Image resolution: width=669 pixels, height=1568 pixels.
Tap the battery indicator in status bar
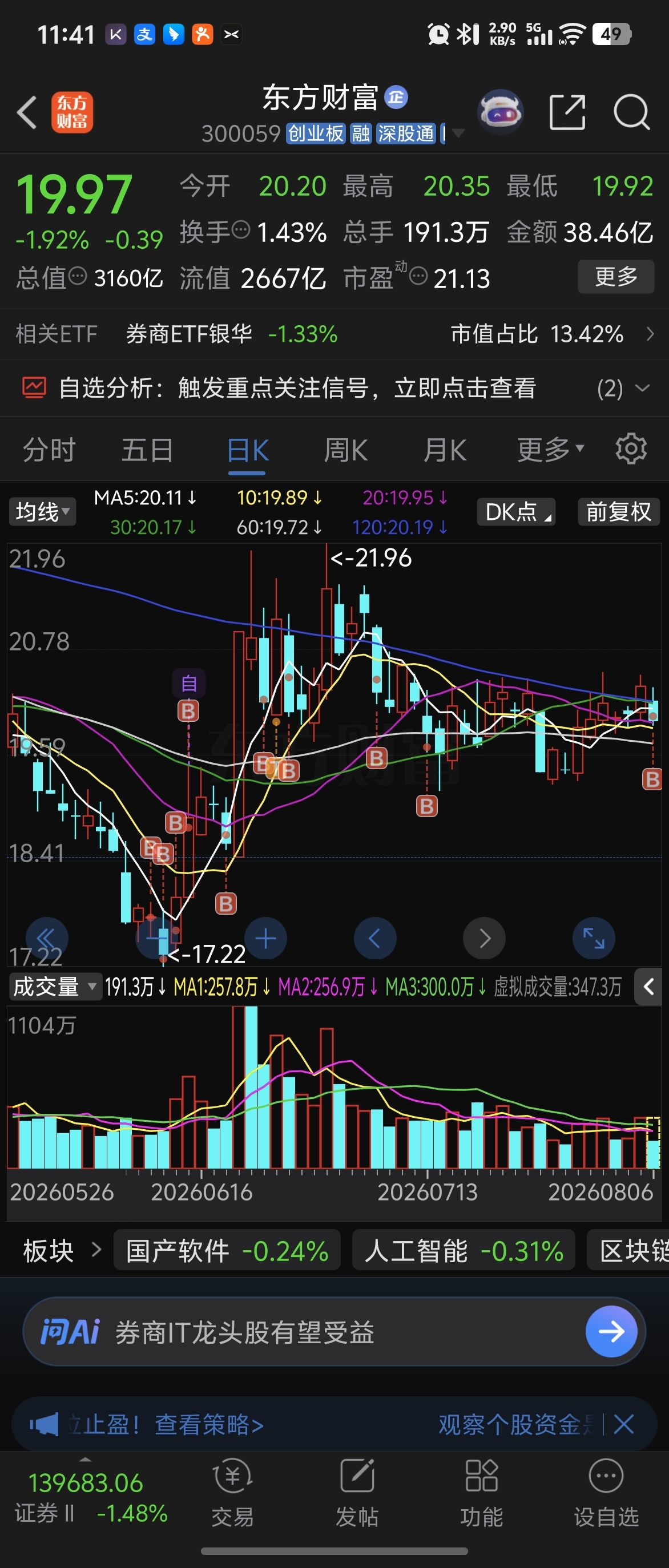coord(611,34)
